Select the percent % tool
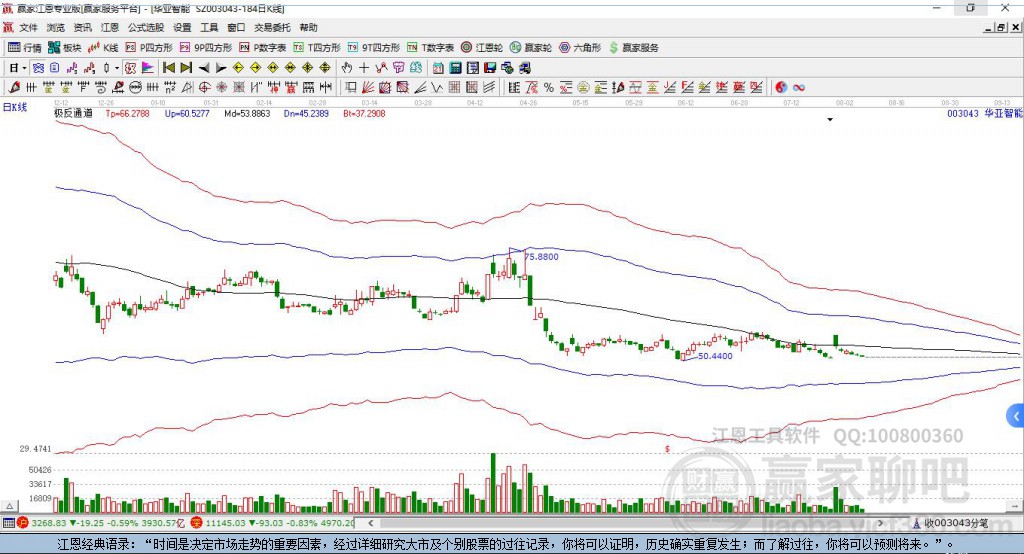 click(x=549, y=87)
